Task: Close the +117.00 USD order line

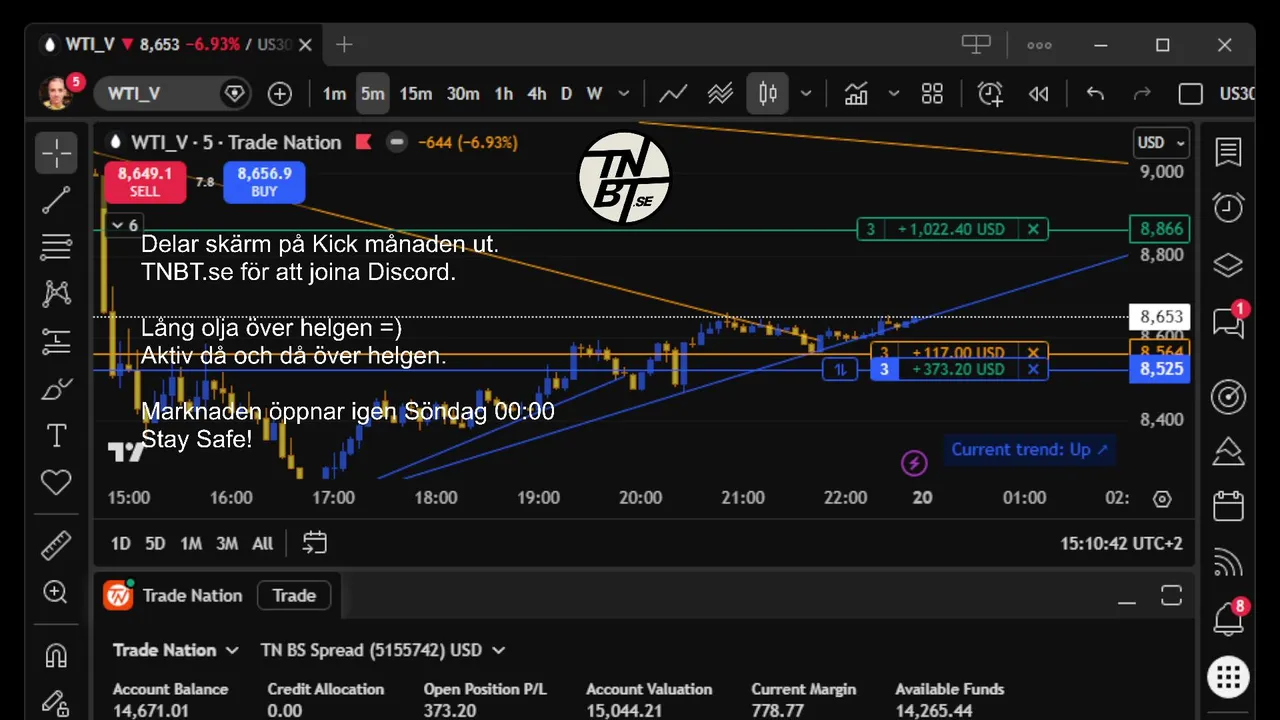Action: [x=1033, y=353]
